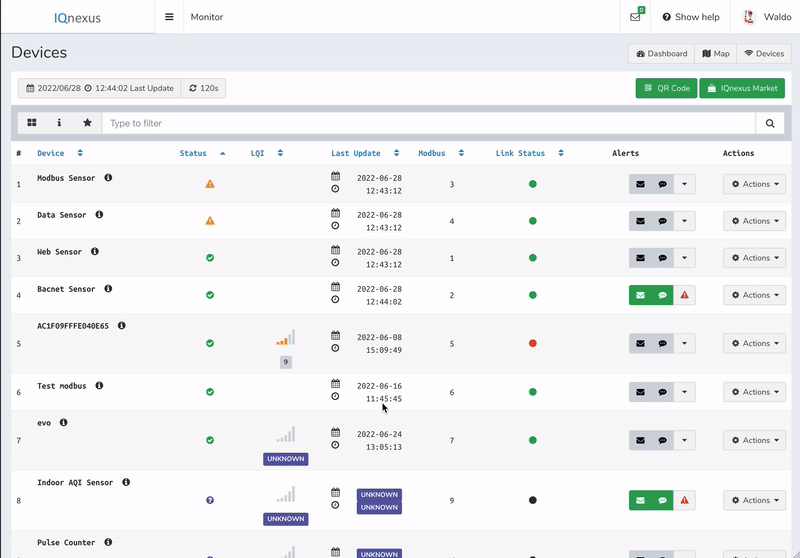Toggle email alert for Data Sensor
This screenshot has height=558, width=800.
640,221
